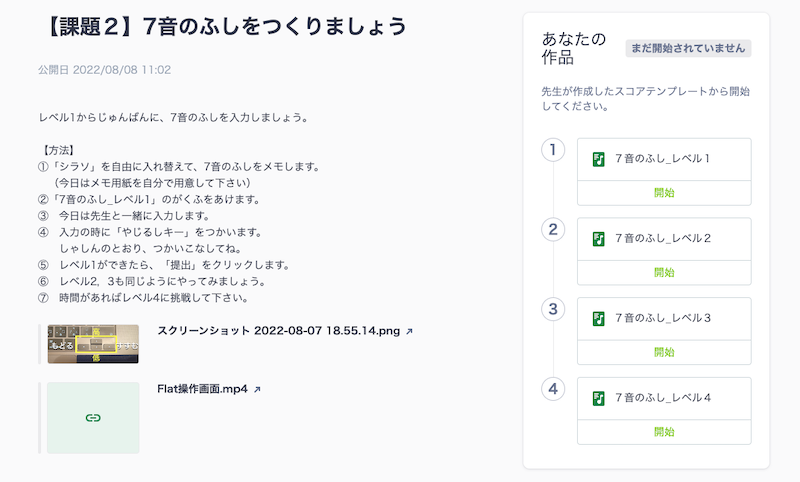Click the external link arrow beside Flat操作画面.mp4
The width and height of the screenshot is (800, 482).
258,389
